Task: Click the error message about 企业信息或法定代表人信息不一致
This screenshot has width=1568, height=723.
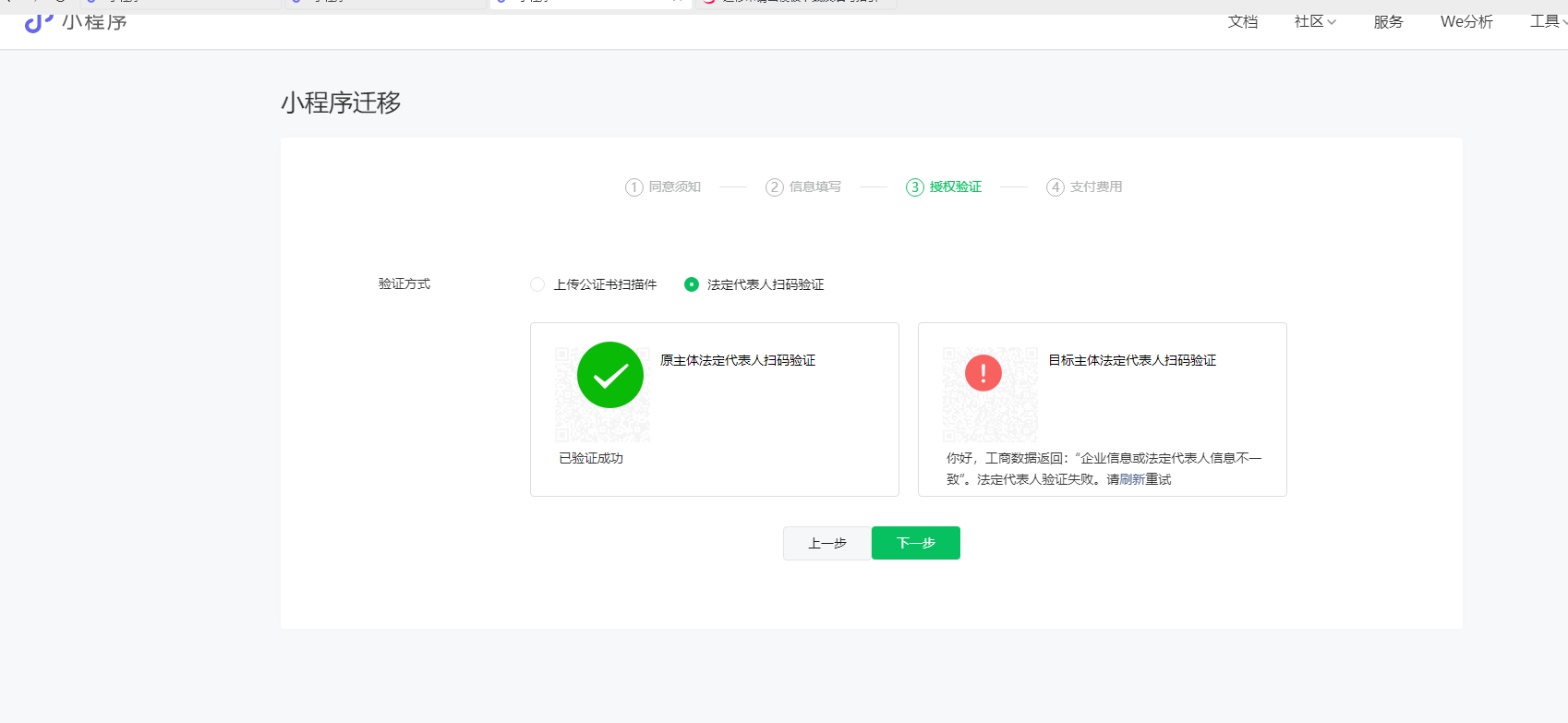Action: coord(1104,468)
